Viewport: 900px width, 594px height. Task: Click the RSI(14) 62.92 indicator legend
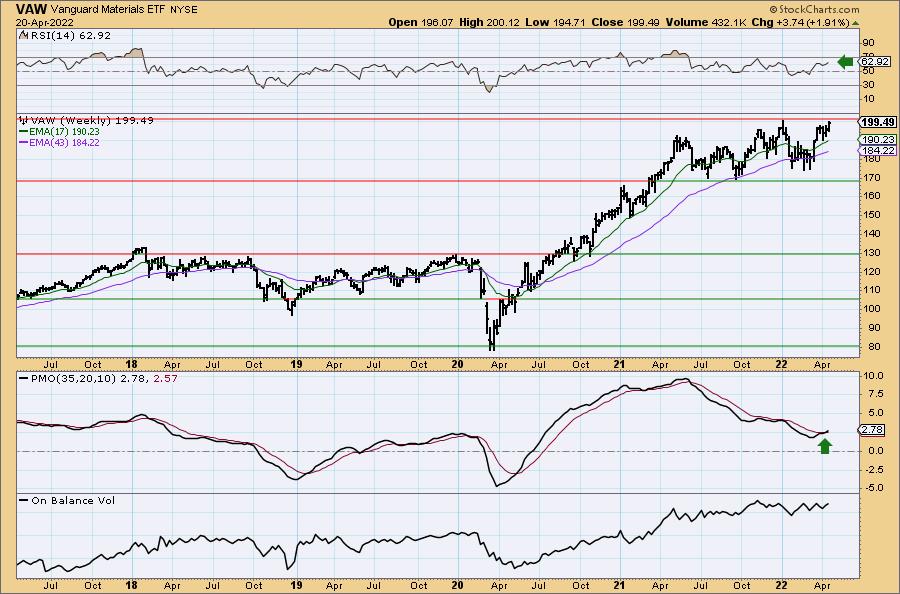[71, 35]
